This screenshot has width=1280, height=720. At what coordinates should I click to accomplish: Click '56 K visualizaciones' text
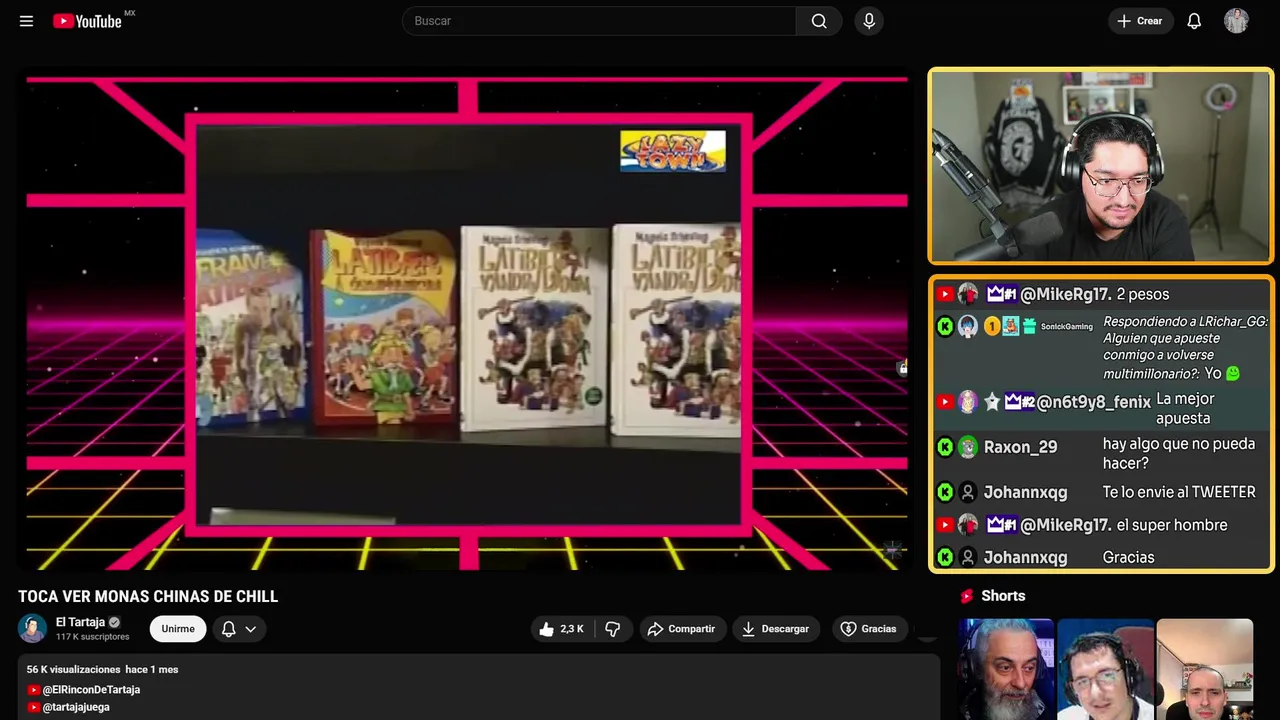pyautogui.click(x=73, y=669)
